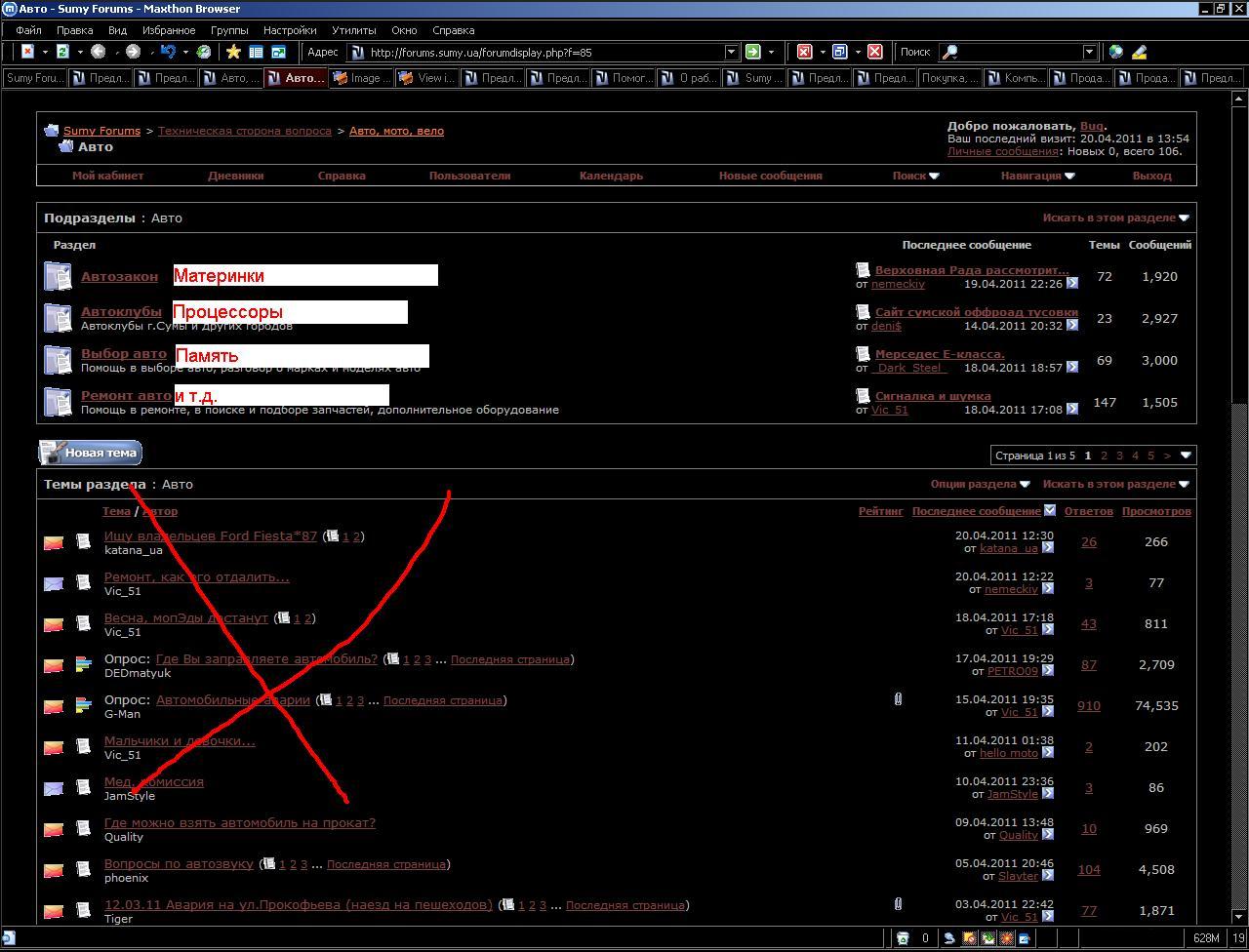Open Favorites via the yellow star icon
Screen dimensions: 1249x952
233,52
